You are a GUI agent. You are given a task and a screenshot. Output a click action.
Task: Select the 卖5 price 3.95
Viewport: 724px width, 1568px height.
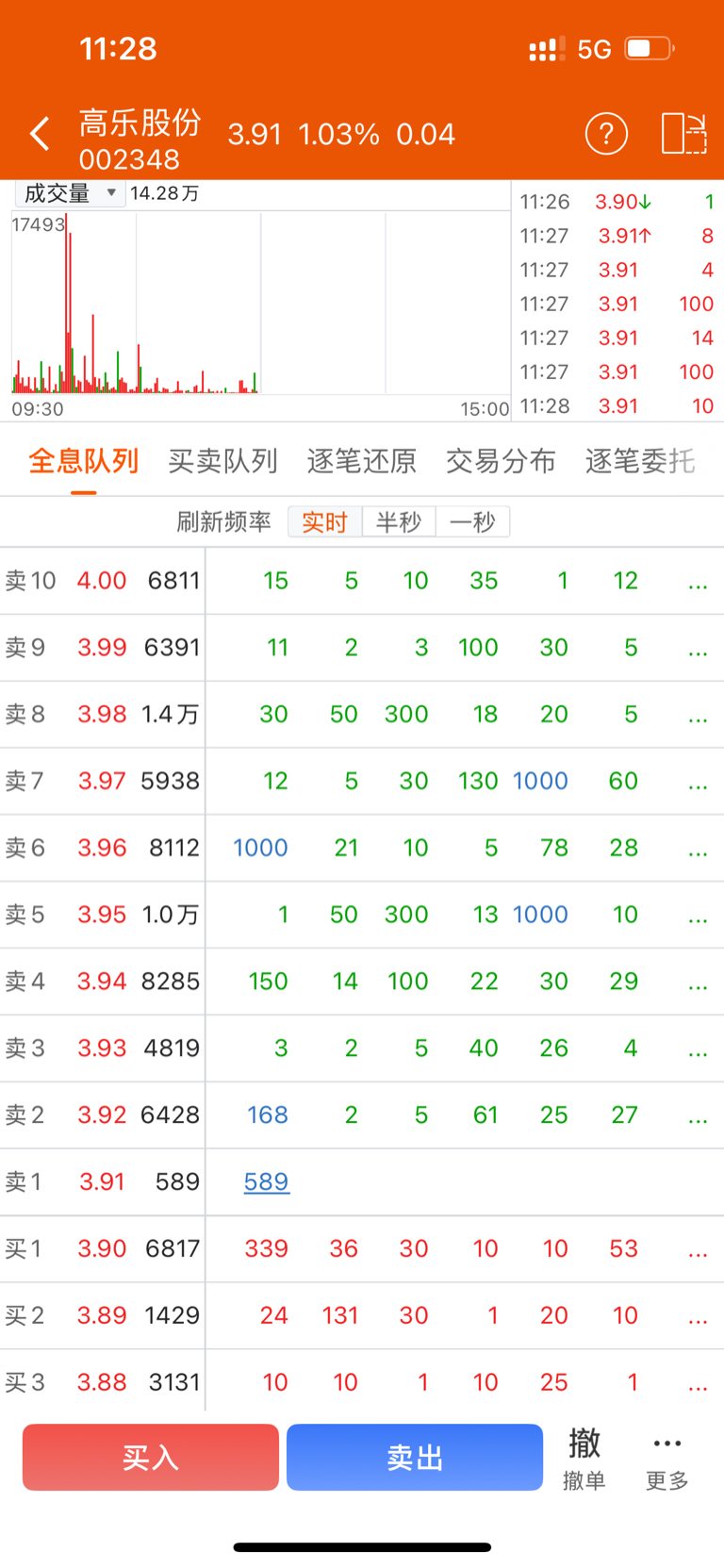[102, 915]
